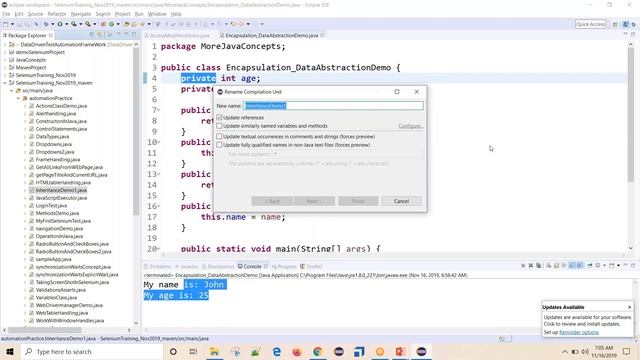Click the New file toolbar icon

coord(6,24)
